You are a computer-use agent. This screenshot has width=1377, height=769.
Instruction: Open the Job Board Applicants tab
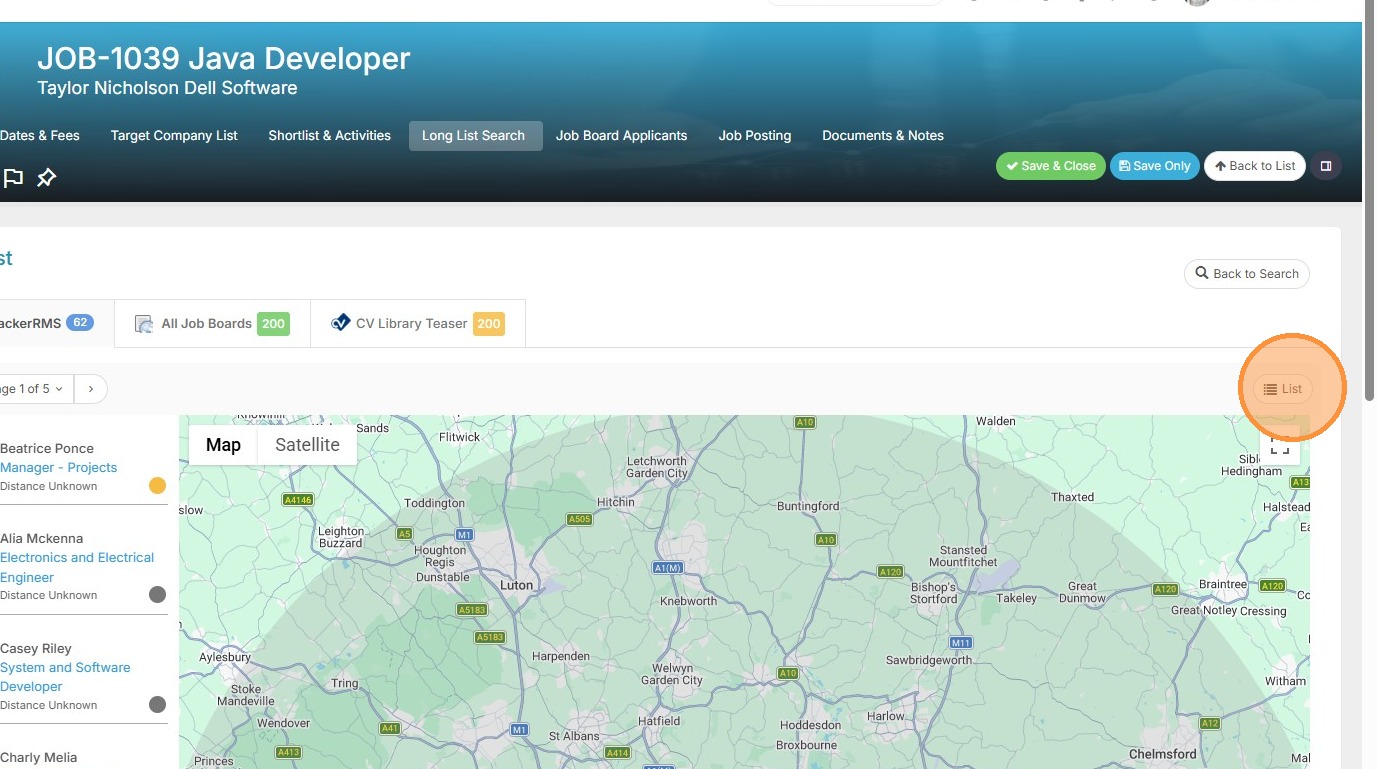(622, 136)
